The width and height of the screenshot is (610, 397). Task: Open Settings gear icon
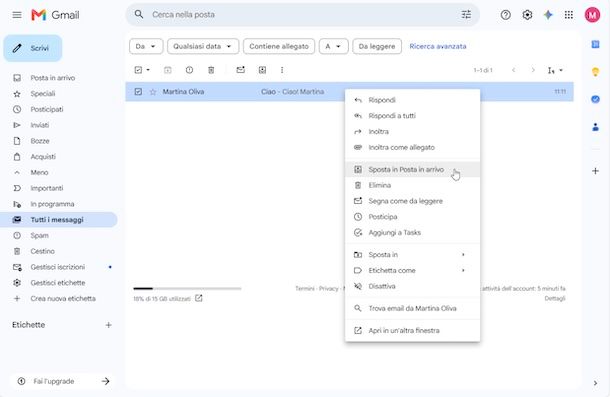[x=527, y=15]
